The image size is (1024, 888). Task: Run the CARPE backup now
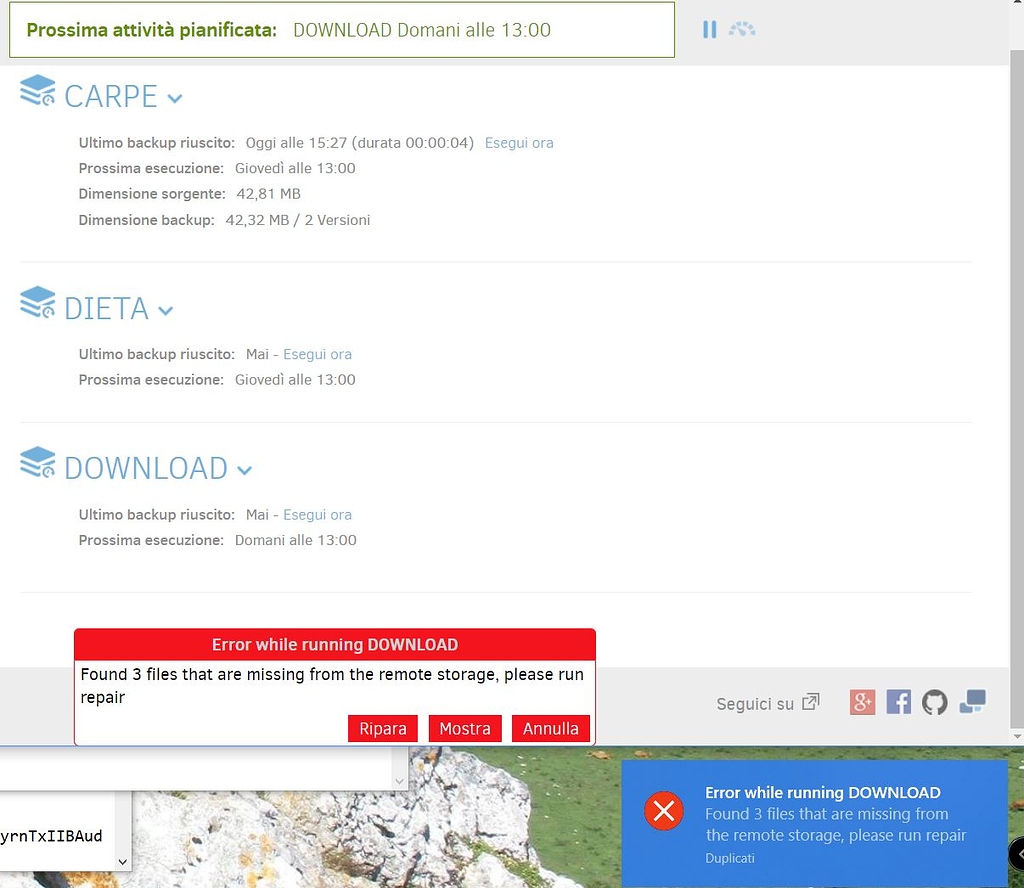[x=518, y=142]
